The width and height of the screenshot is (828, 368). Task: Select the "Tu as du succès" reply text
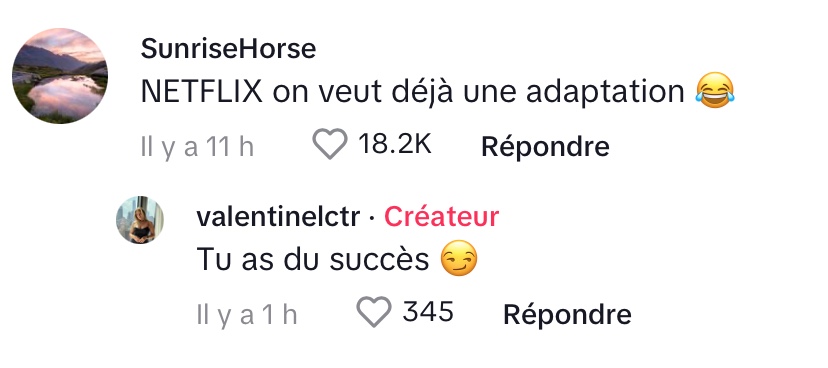coord(313,259)
